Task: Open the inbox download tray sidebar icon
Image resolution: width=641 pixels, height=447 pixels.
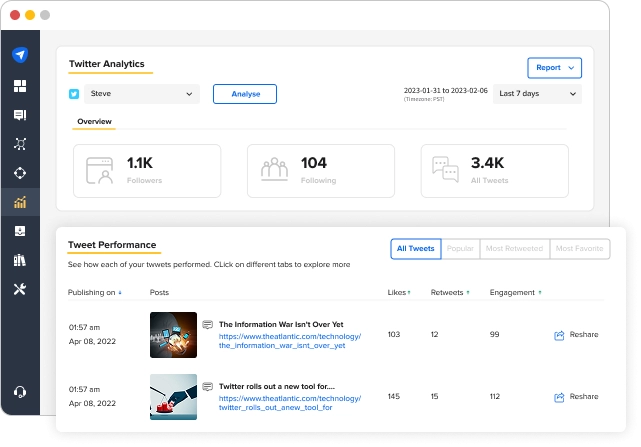Action: tap(20, 231)
